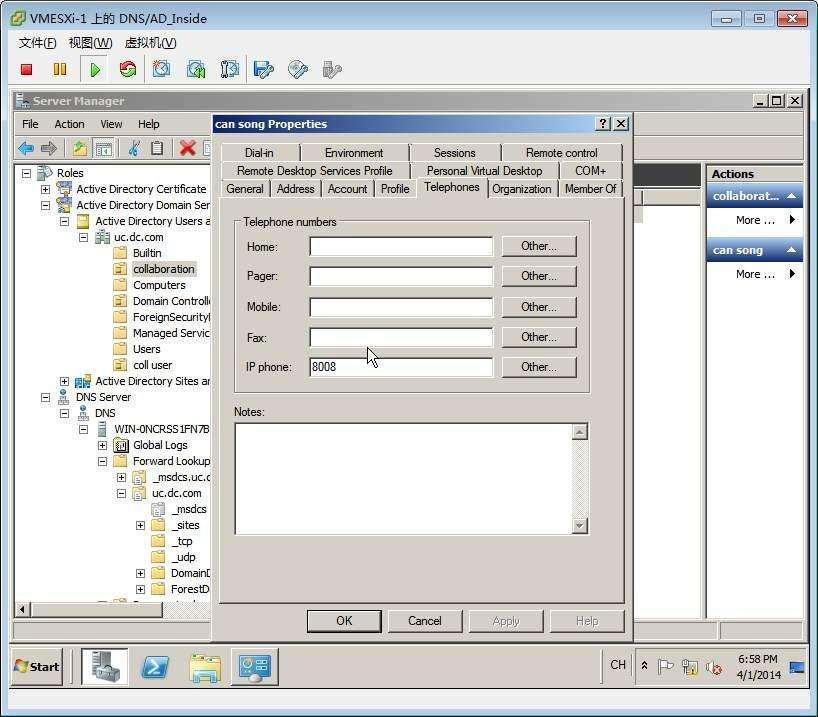Click the IP phone field containing 8008

click(x=401, y=367)
